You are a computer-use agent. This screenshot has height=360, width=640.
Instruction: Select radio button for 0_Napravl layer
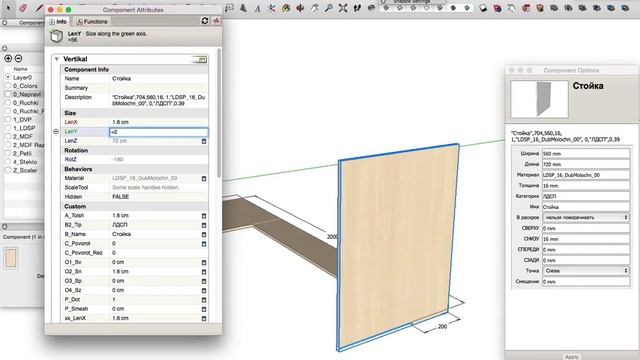point(8,94)
